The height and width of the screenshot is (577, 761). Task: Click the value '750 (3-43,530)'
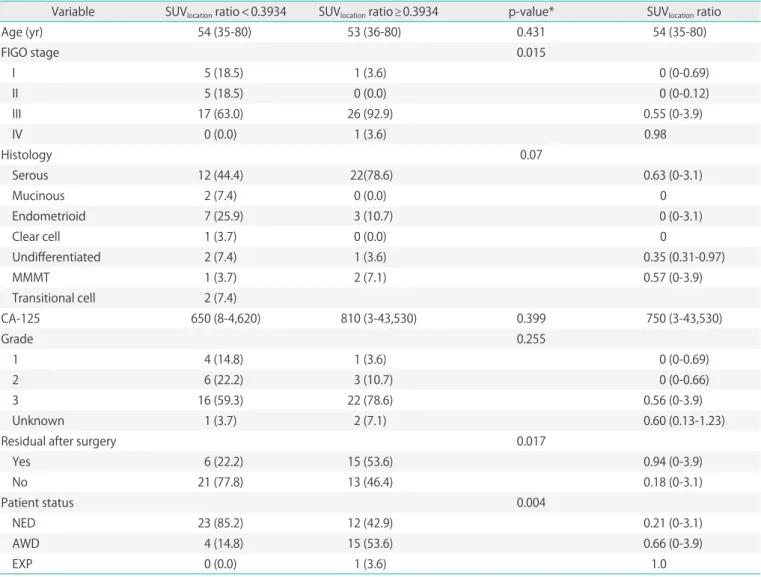tap(684, 319)
